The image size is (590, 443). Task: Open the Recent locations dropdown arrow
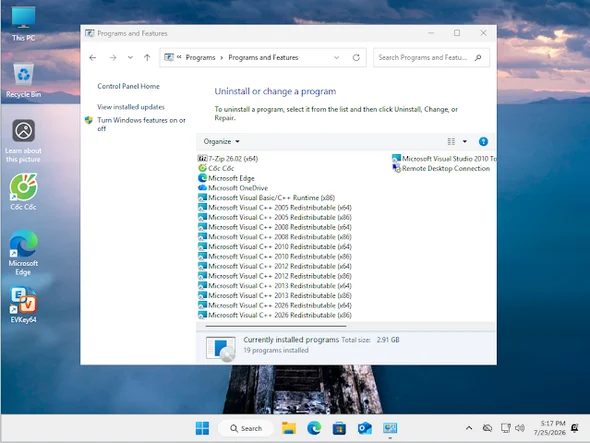tap(130, 58)
